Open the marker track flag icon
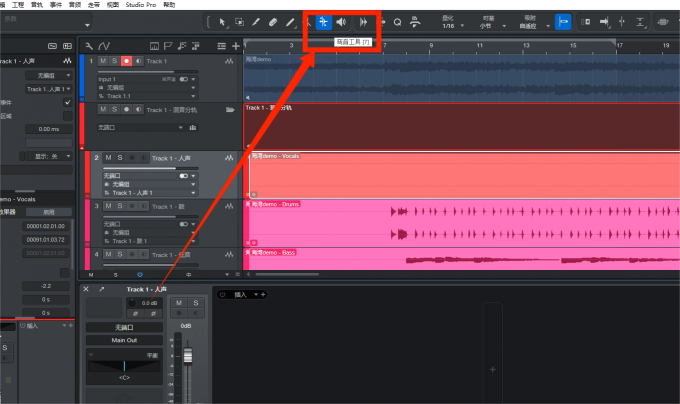 coord(168,46)
